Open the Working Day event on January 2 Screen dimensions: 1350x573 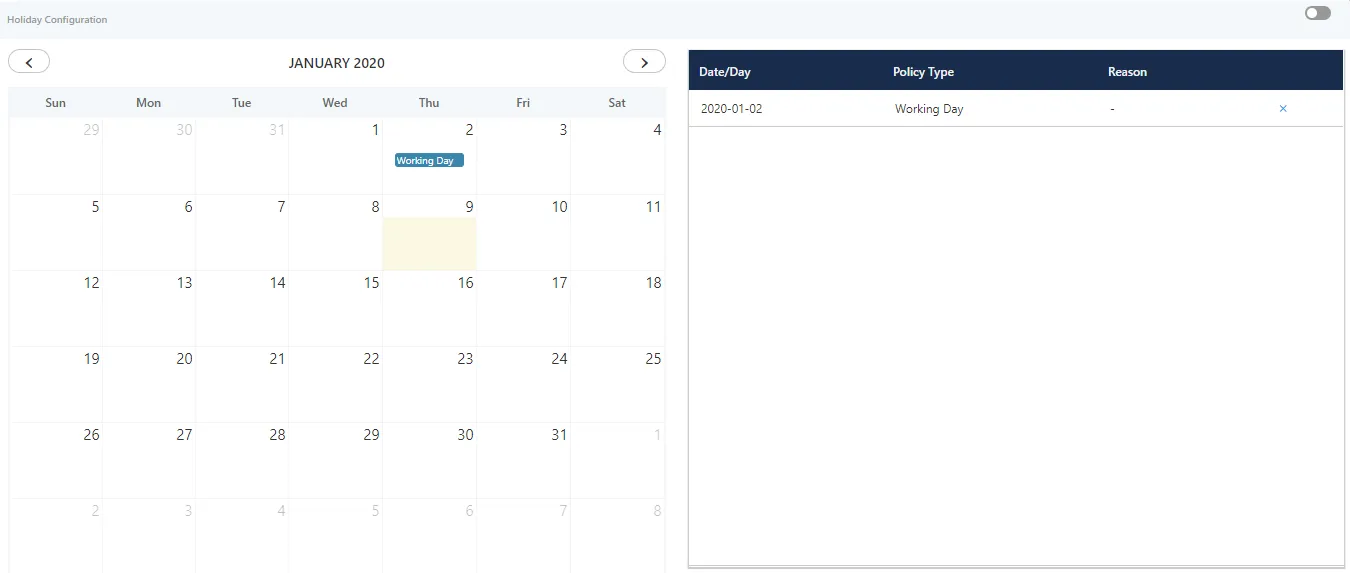[429, 160]
